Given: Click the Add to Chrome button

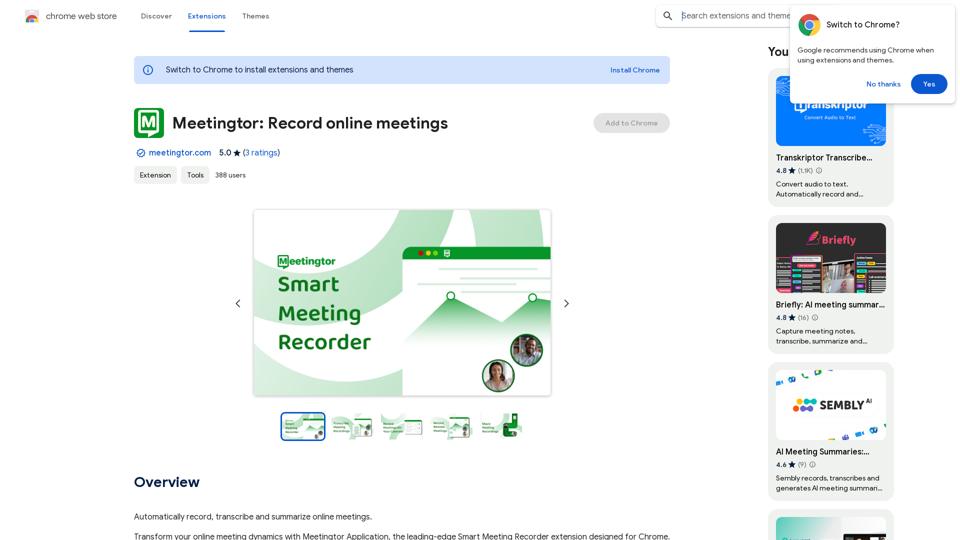Looking at the screenshot, I should click(631, 123).
